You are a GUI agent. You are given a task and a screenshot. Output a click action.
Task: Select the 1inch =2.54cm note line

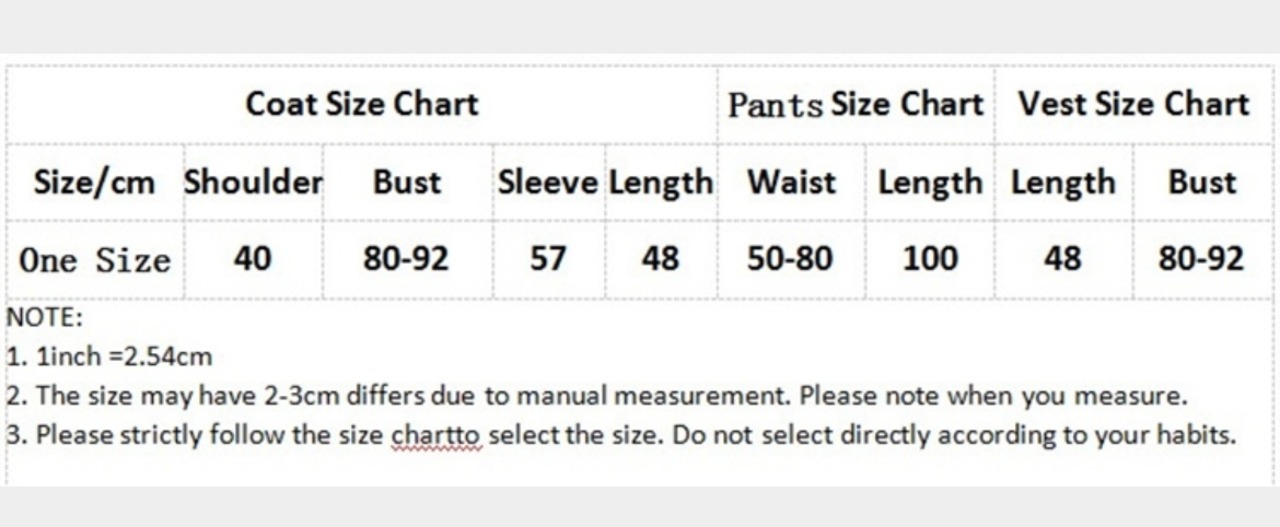click(110, 356)
